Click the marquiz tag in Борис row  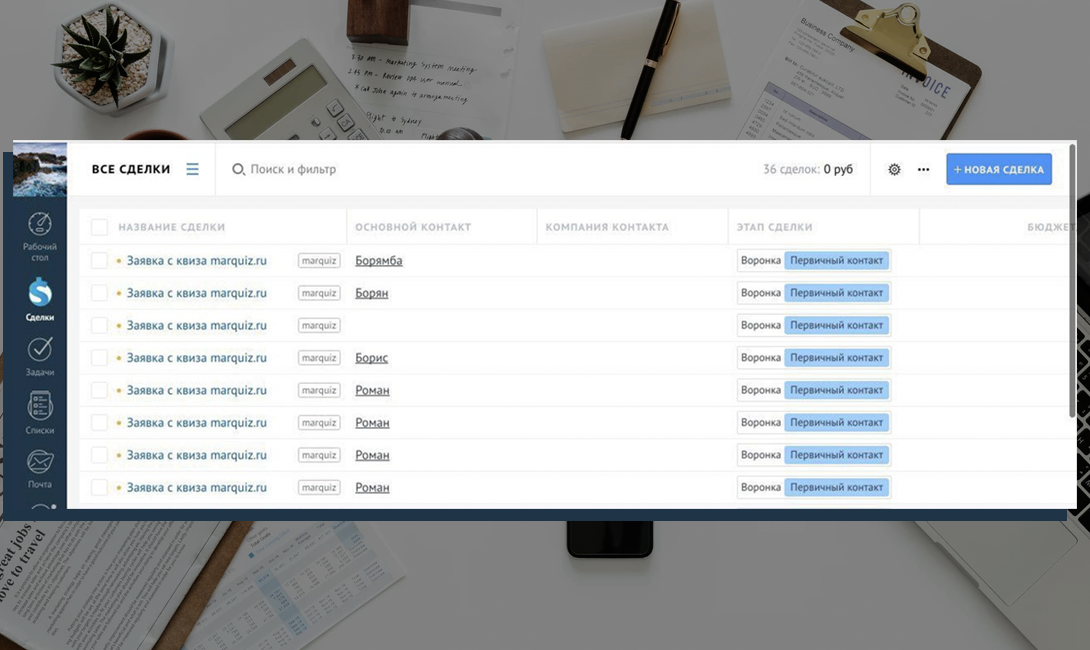pyautogui.click(x=319, y=358)
